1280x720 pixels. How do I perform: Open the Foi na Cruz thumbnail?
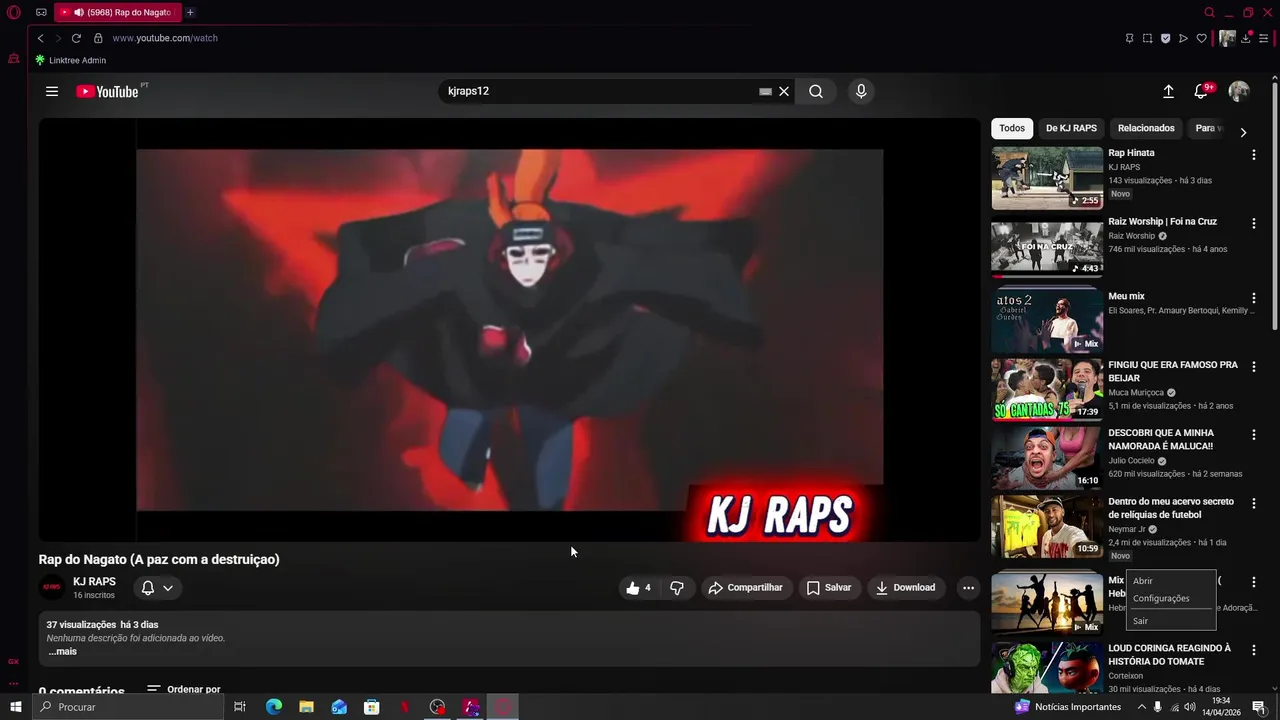[1047, 247]
